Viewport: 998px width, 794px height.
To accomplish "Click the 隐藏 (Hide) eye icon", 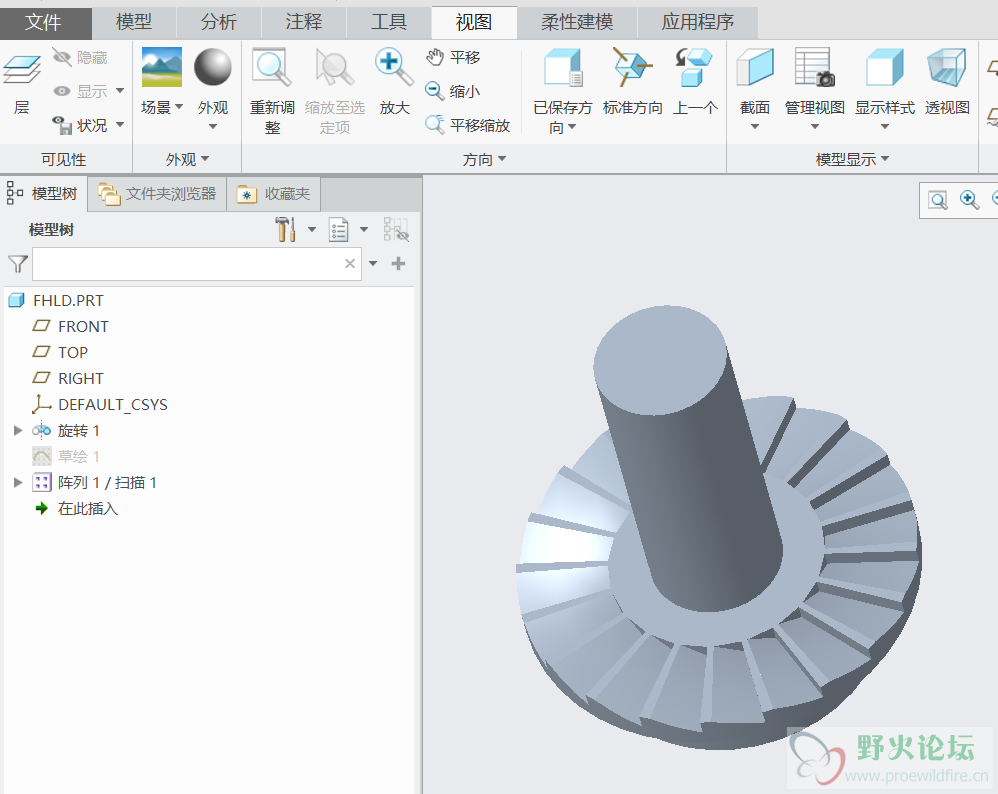I will 62,57.
